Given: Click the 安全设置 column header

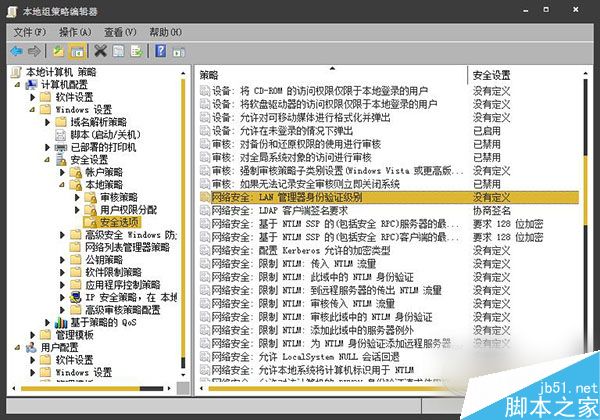Looking at the screenshot, I should coord(491,76).
